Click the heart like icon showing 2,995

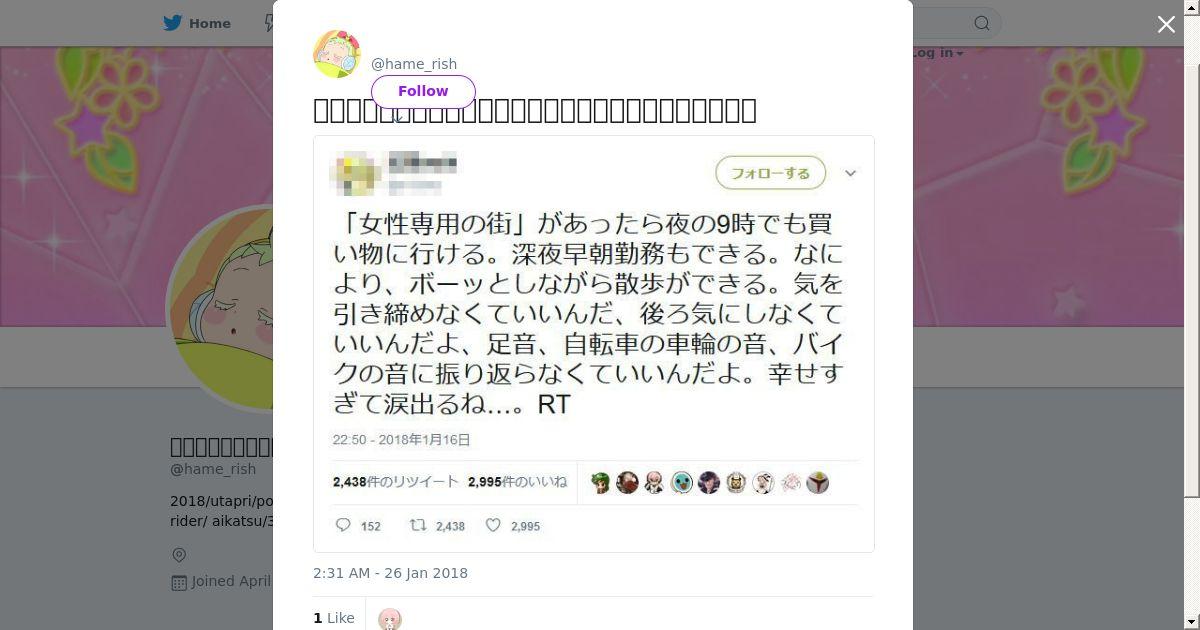[x=493, y=525]
